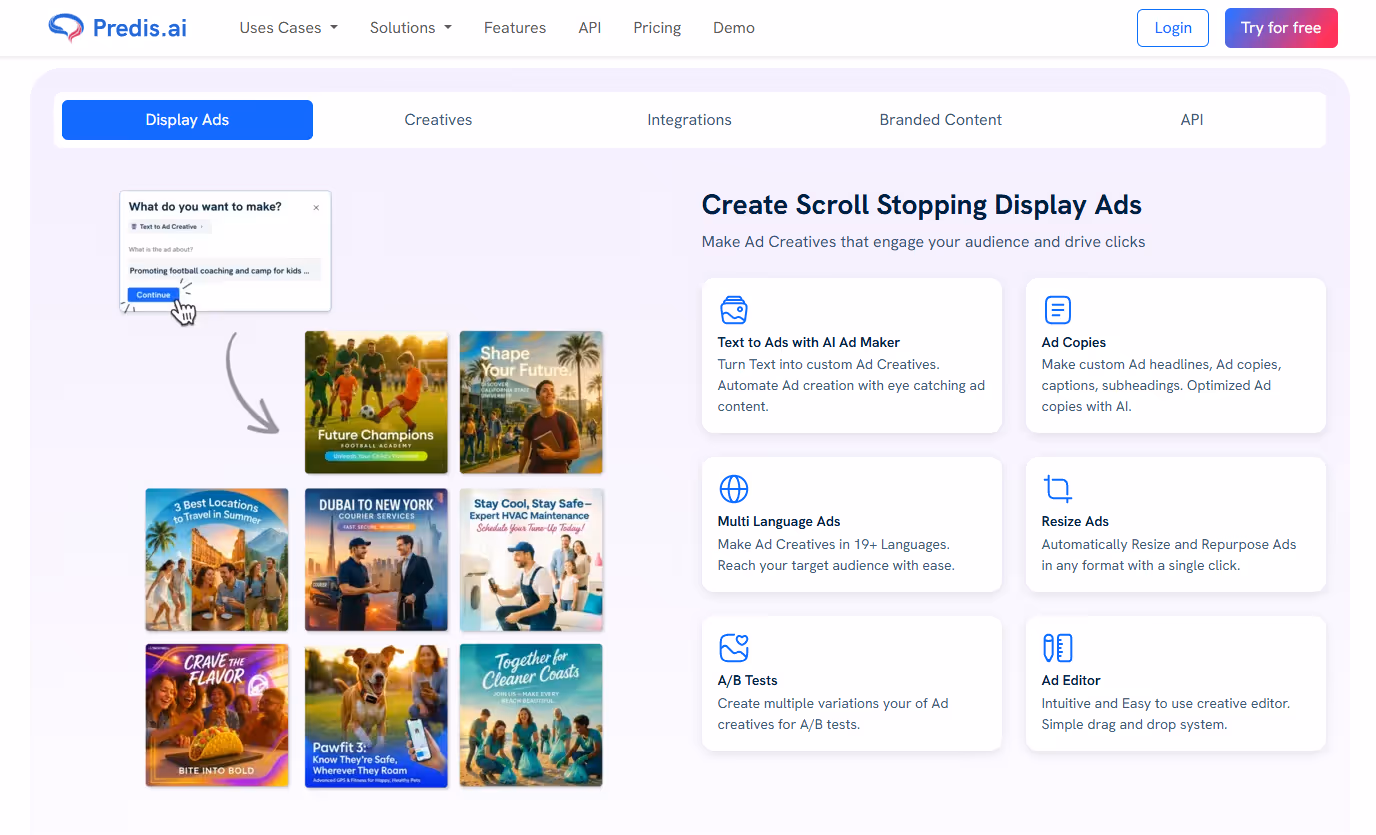This screenshot has width=1376, height=835.
Task: Click the Try for free button
Action: (x=1281, y=28)
